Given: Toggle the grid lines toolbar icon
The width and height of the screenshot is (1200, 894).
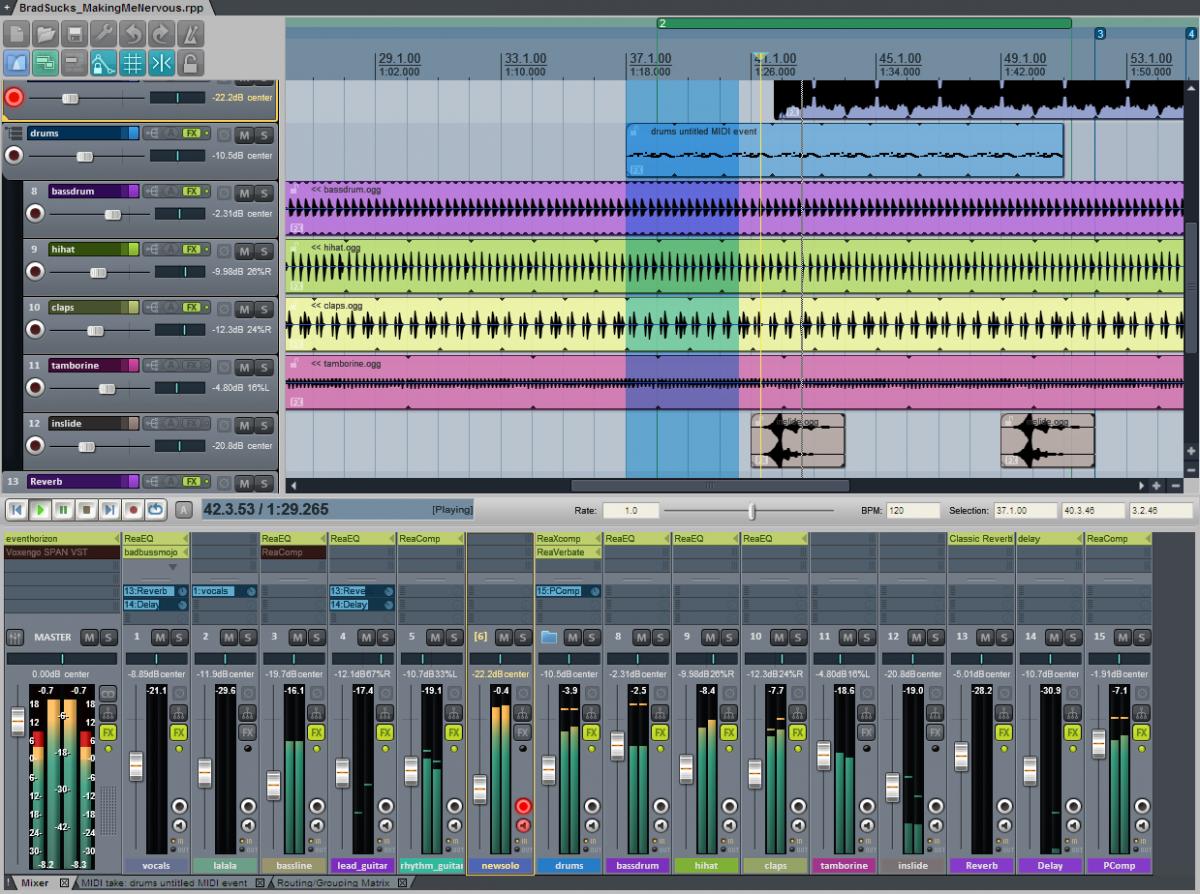Looking at the screenshot, I should 132,64.
